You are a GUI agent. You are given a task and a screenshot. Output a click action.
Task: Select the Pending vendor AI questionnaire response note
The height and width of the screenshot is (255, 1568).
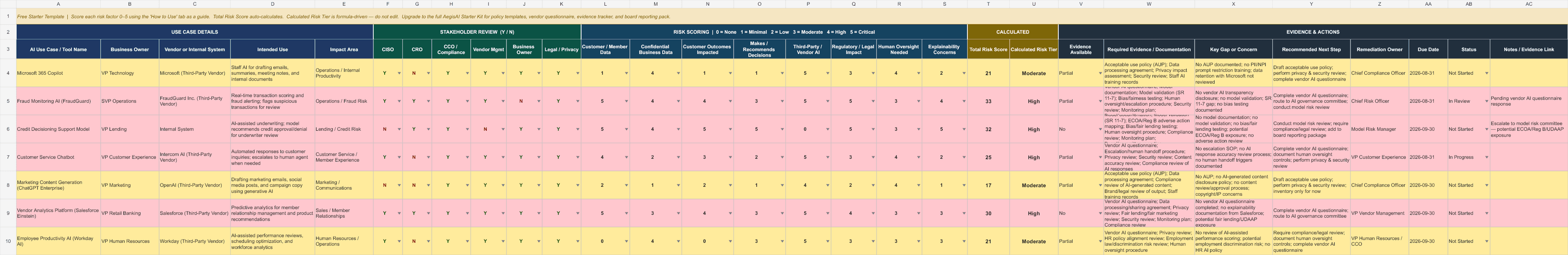tap(1528, 101)
